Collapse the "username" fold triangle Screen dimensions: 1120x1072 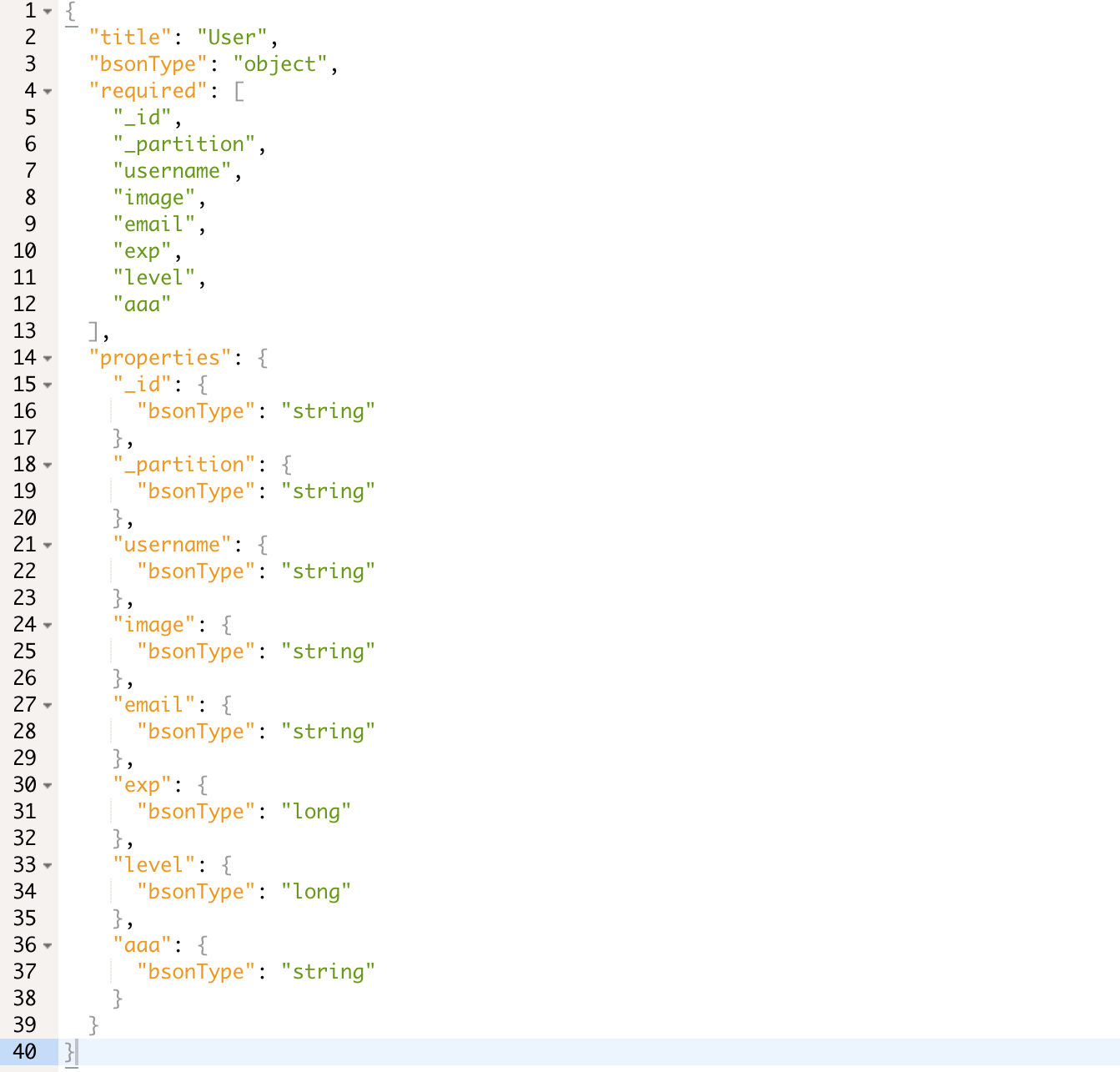(47, 546)
